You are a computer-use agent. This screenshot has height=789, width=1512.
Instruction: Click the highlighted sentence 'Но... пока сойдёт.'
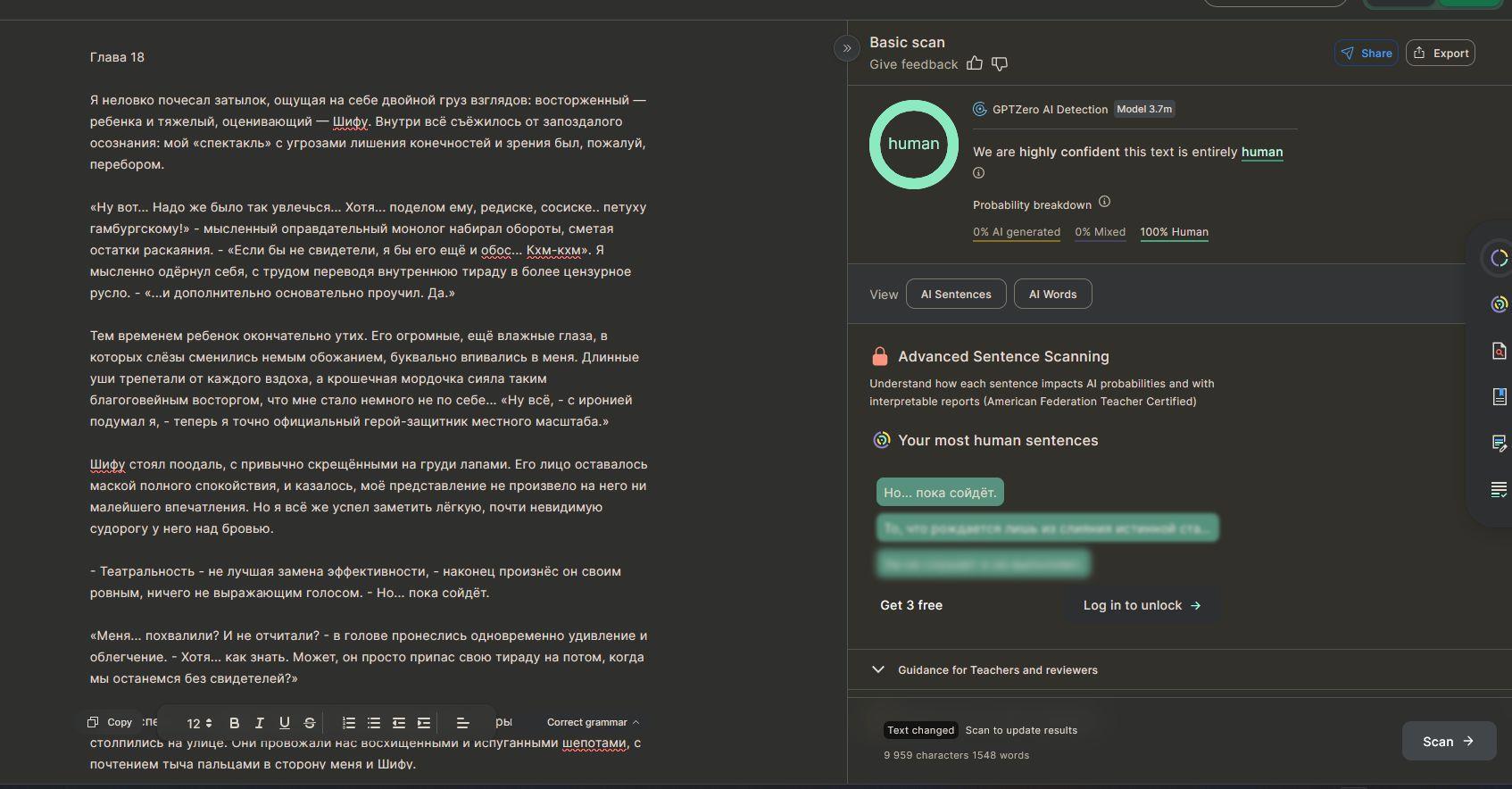[940, 493]
